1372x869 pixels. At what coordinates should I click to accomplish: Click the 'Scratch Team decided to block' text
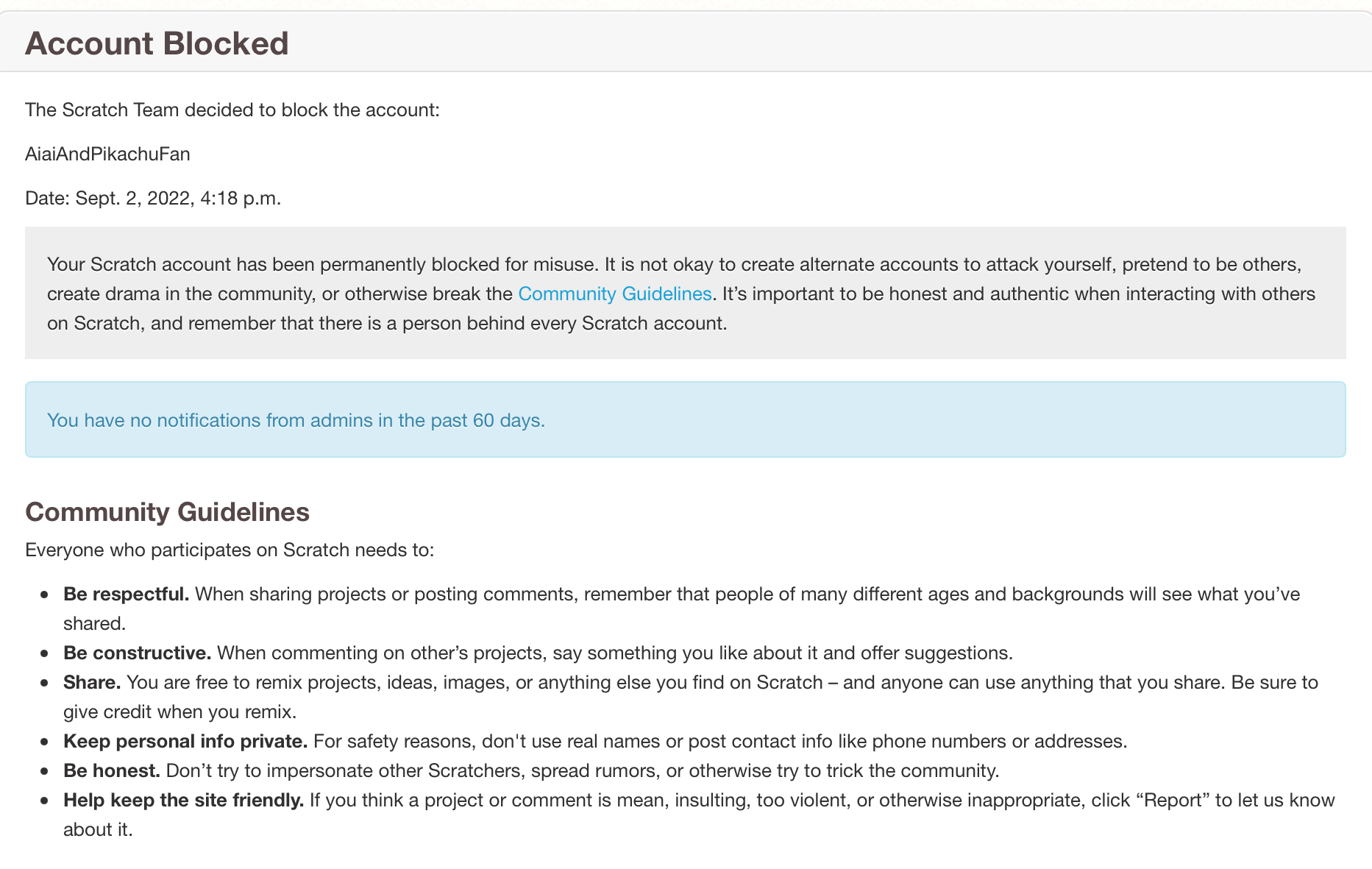coord(232,110)
